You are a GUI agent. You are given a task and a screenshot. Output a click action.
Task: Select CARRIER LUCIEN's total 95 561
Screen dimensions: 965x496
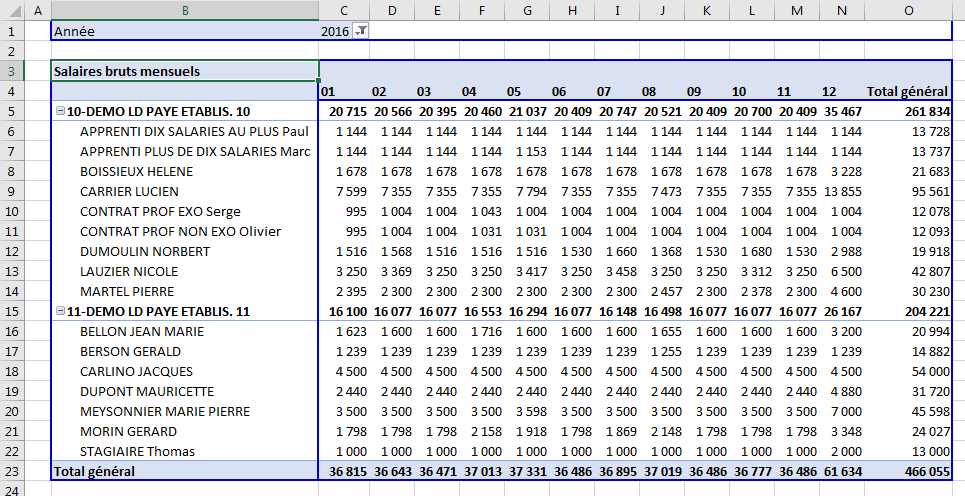click(931, 191)
